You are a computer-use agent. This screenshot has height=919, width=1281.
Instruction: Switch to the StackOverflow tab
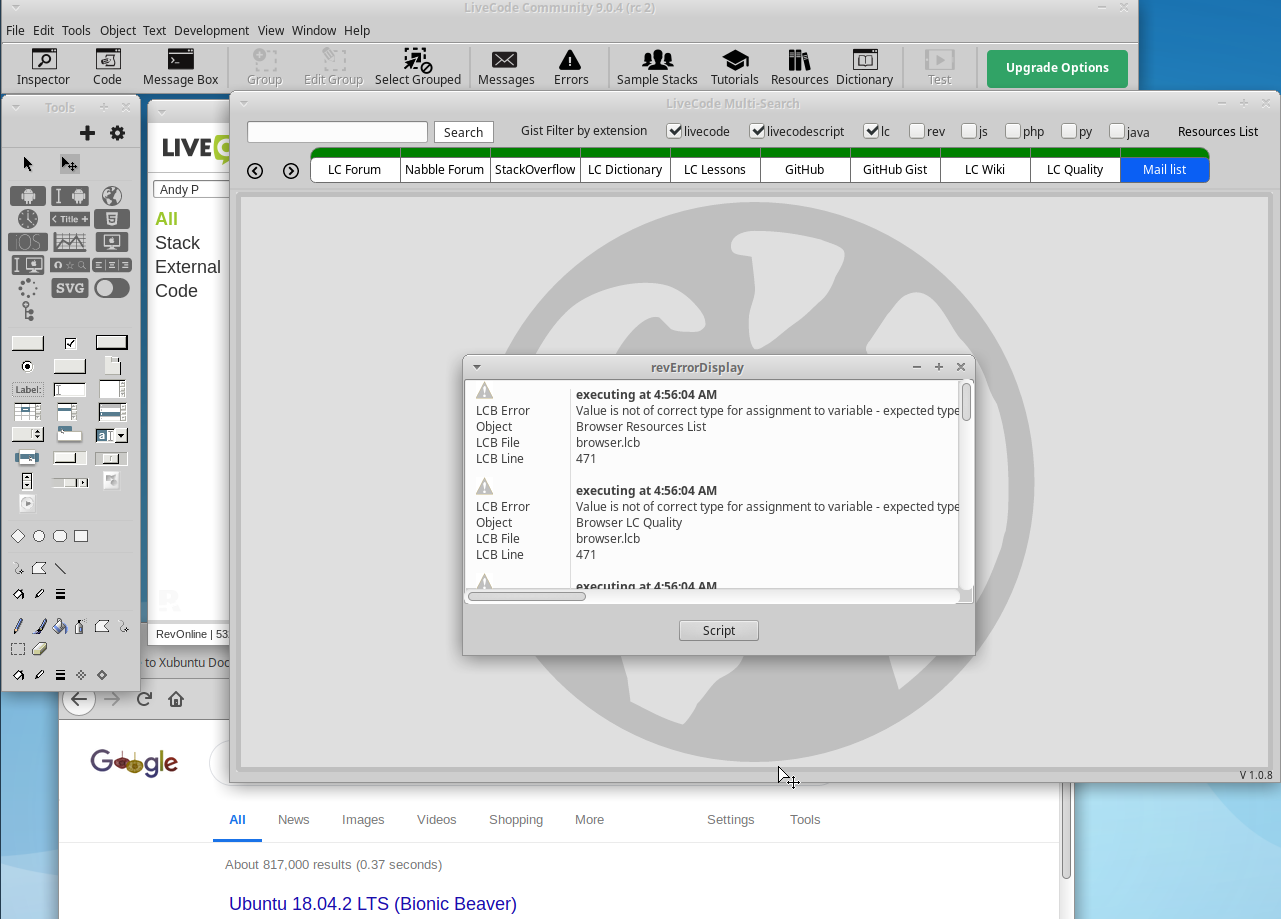[535, 170]
